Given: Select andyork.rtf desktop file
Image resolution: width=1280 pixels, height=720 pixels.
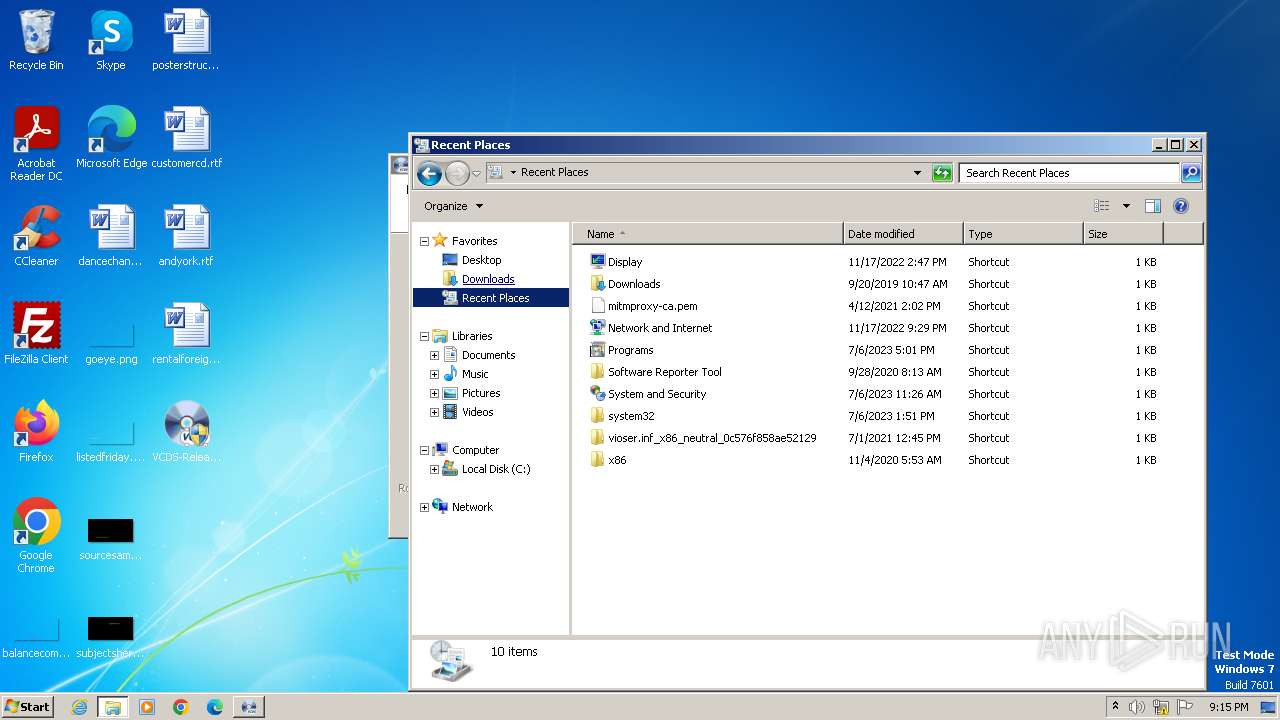Looking at the screenshot, I should (x=186, y=236).
